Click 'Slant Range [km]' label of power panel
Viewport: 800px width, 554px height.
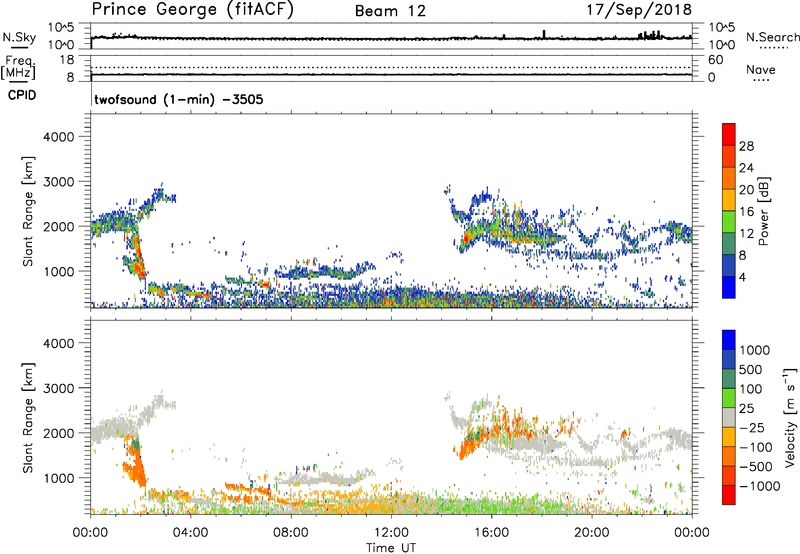click(28, 211)
